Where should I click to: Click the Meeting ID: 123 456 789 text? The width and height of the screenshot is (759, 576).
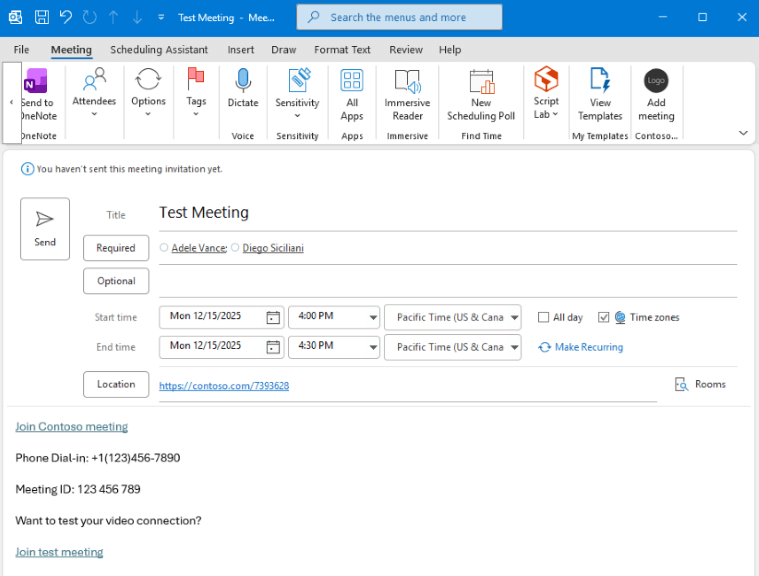click(x=78, y=489)
